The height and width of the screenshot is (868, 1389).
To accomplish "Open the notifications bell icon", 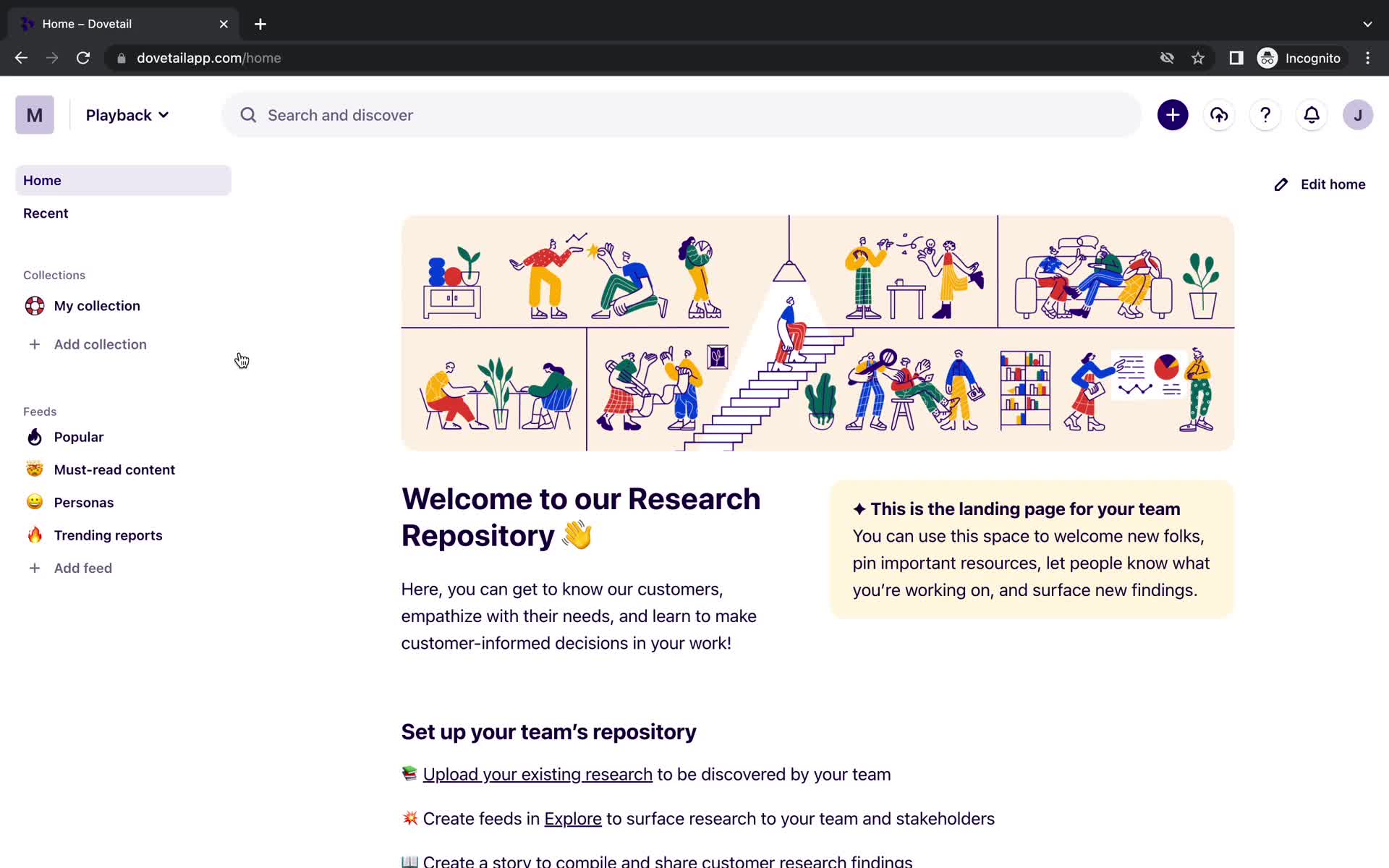I will click(x=1311, y=115).
